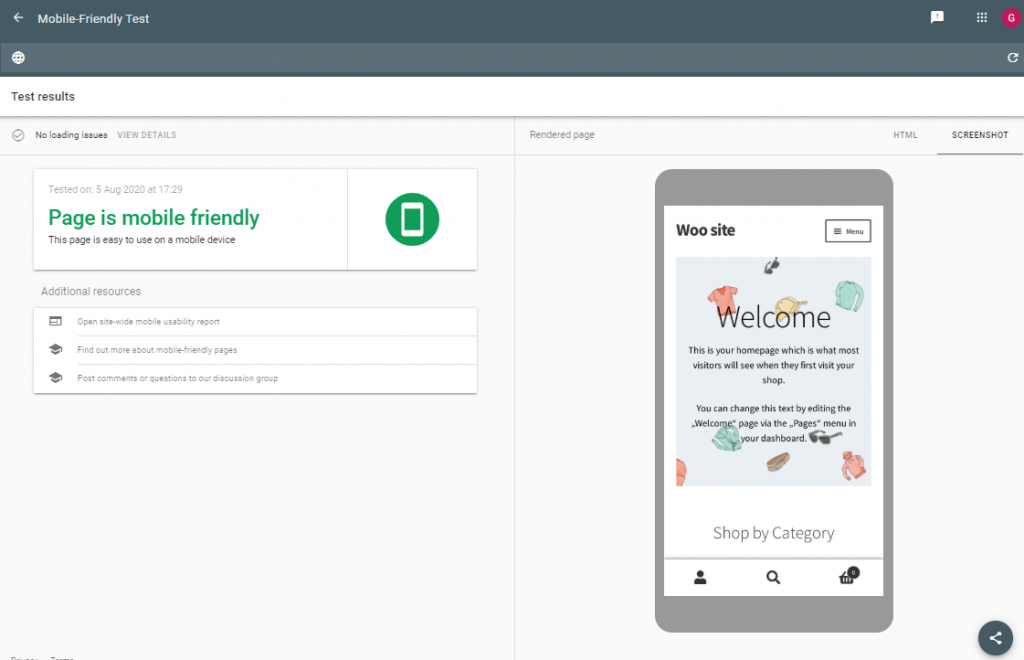Click the Welcome banner image in preview
Viewport: 1024px width, 660px height.
click(x=773, y=371)
